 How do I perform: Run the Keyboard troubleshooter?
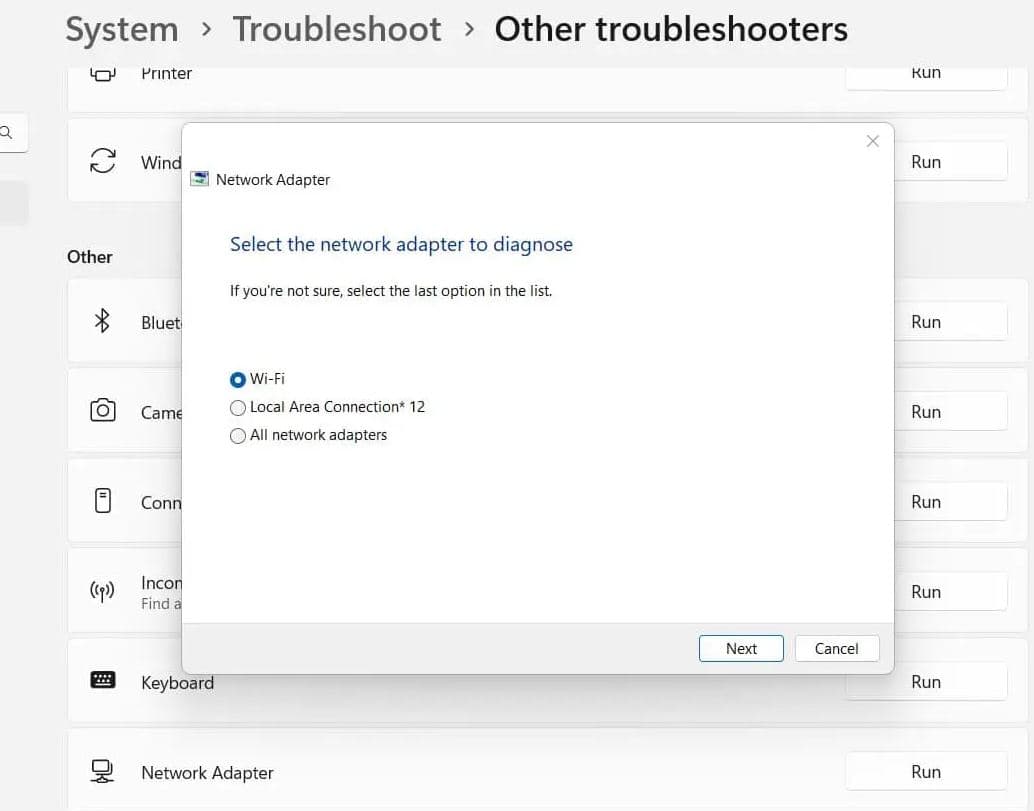(925, 681)
